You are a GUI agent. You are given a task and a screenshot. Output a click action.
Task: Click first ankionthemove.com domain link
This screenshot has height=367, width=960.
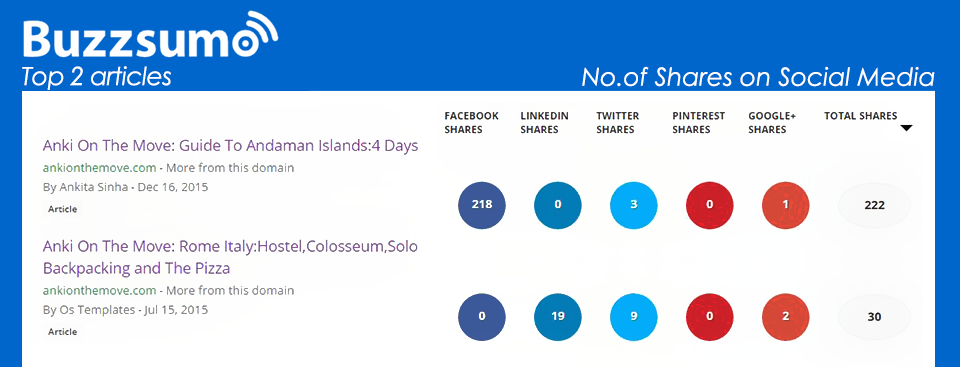(x=99, y=167)
